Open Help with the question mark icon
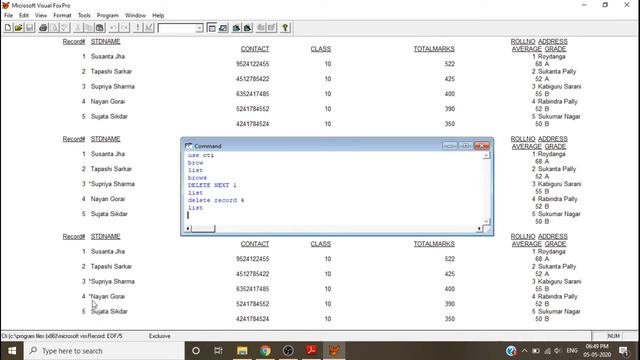Image resolution: width=640 pixels, height=360 pixels. point(285,28)
